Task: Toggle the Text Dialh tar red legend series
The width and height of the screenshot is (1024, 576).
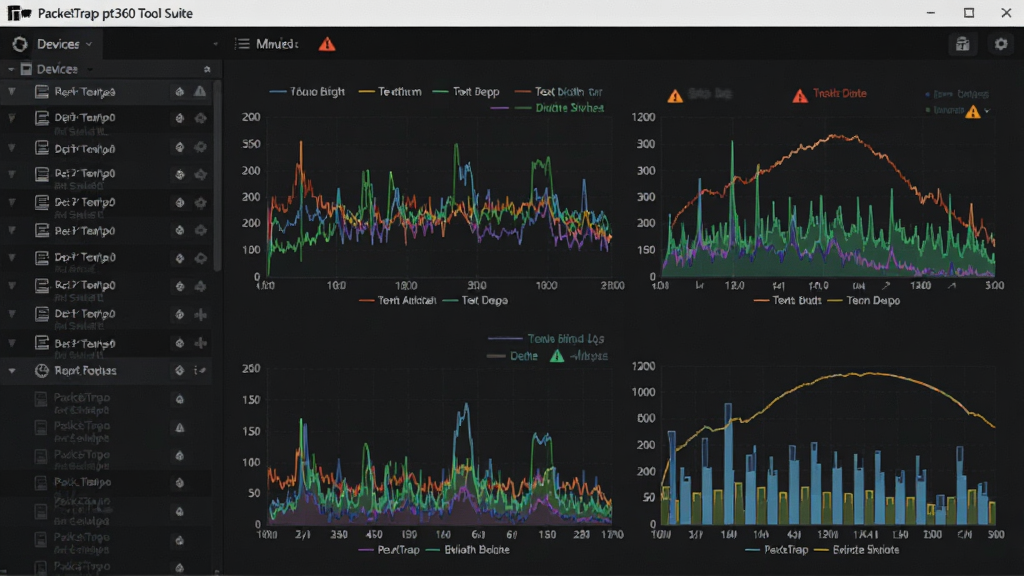Action: (x=558, y=91)
